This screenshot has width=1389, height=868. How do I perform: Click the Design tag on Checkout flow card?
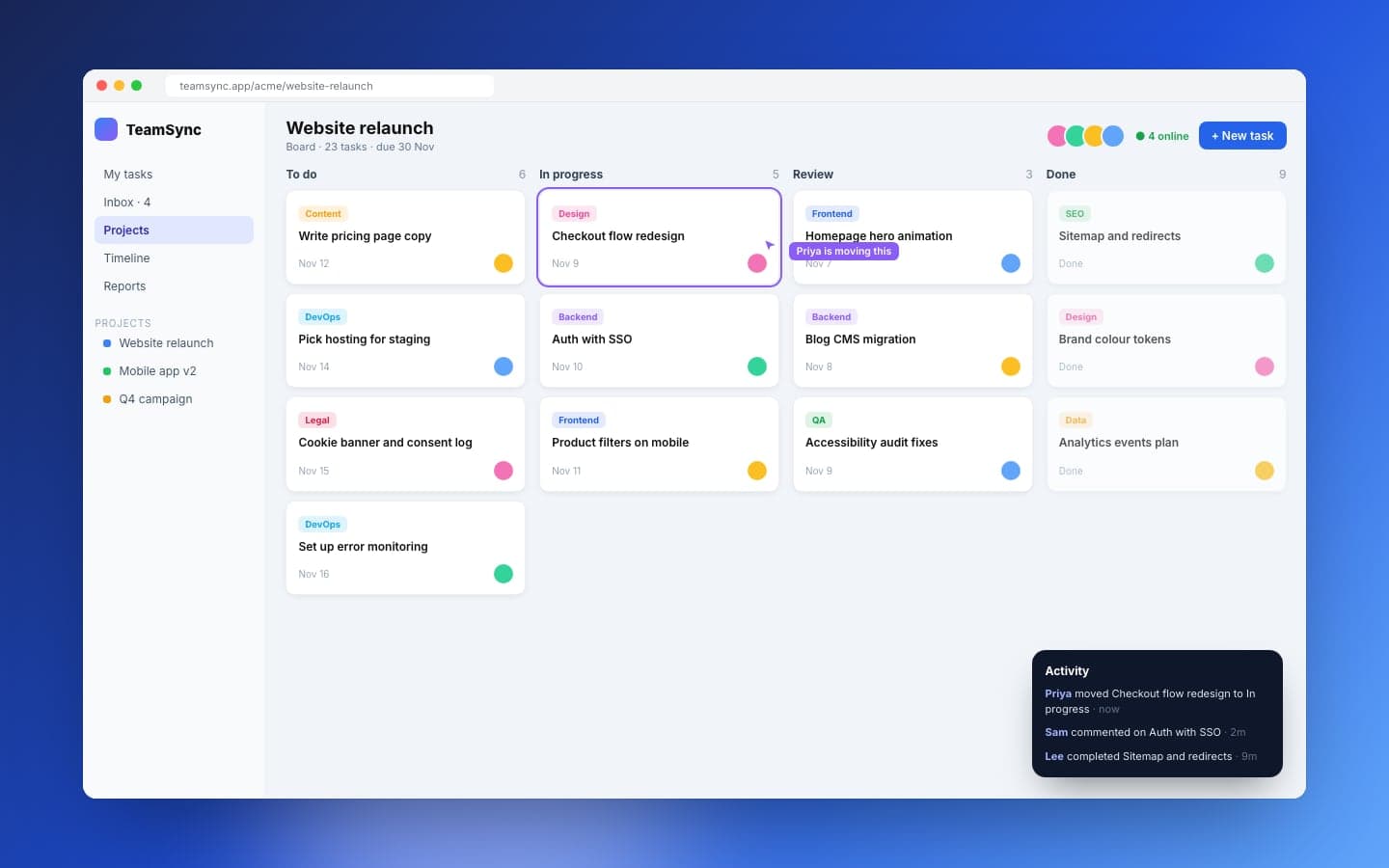[x=574, y=214]
